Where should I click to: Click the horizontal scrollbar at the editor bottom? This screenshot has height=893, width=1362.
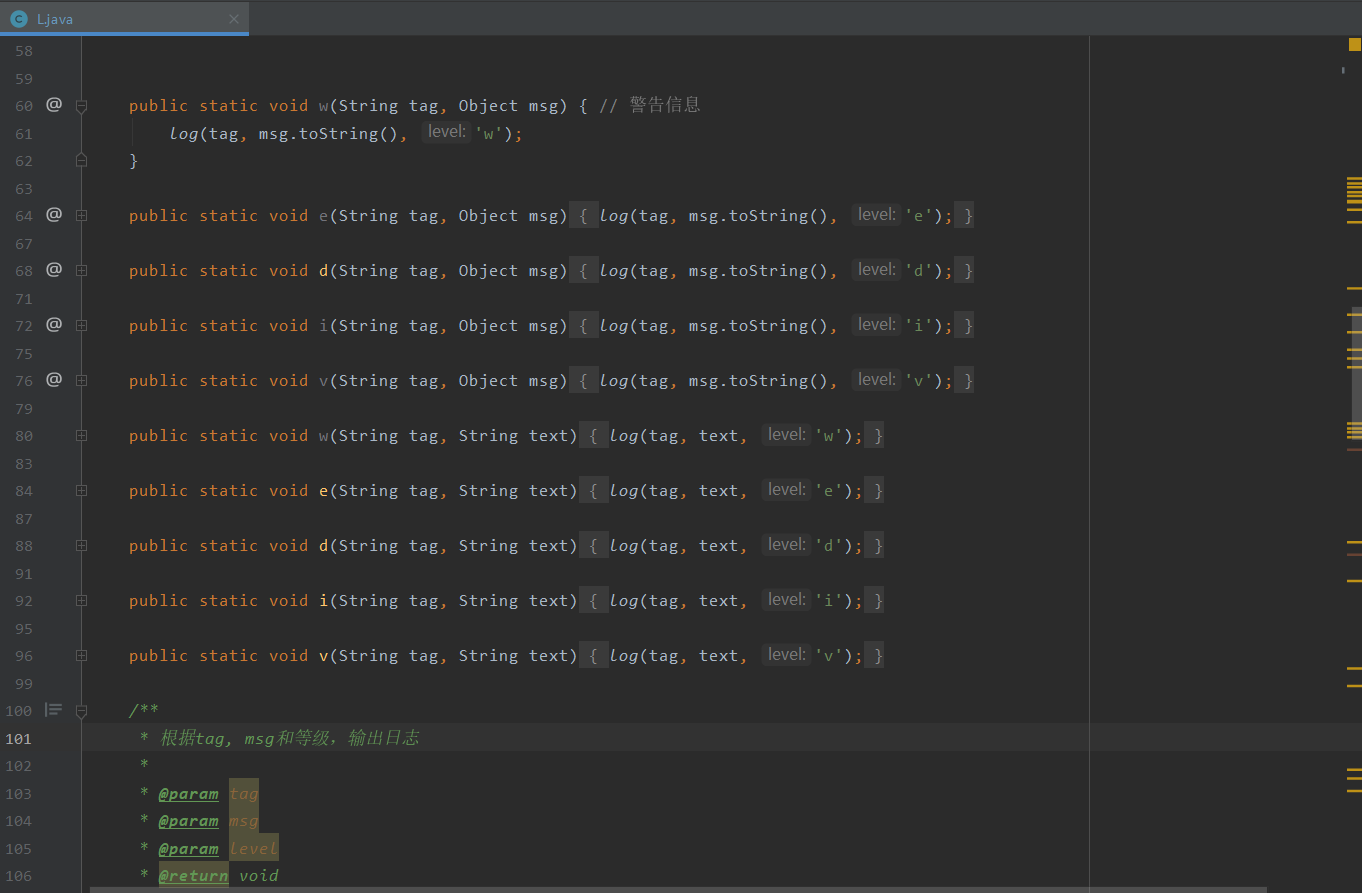point(678,889)
